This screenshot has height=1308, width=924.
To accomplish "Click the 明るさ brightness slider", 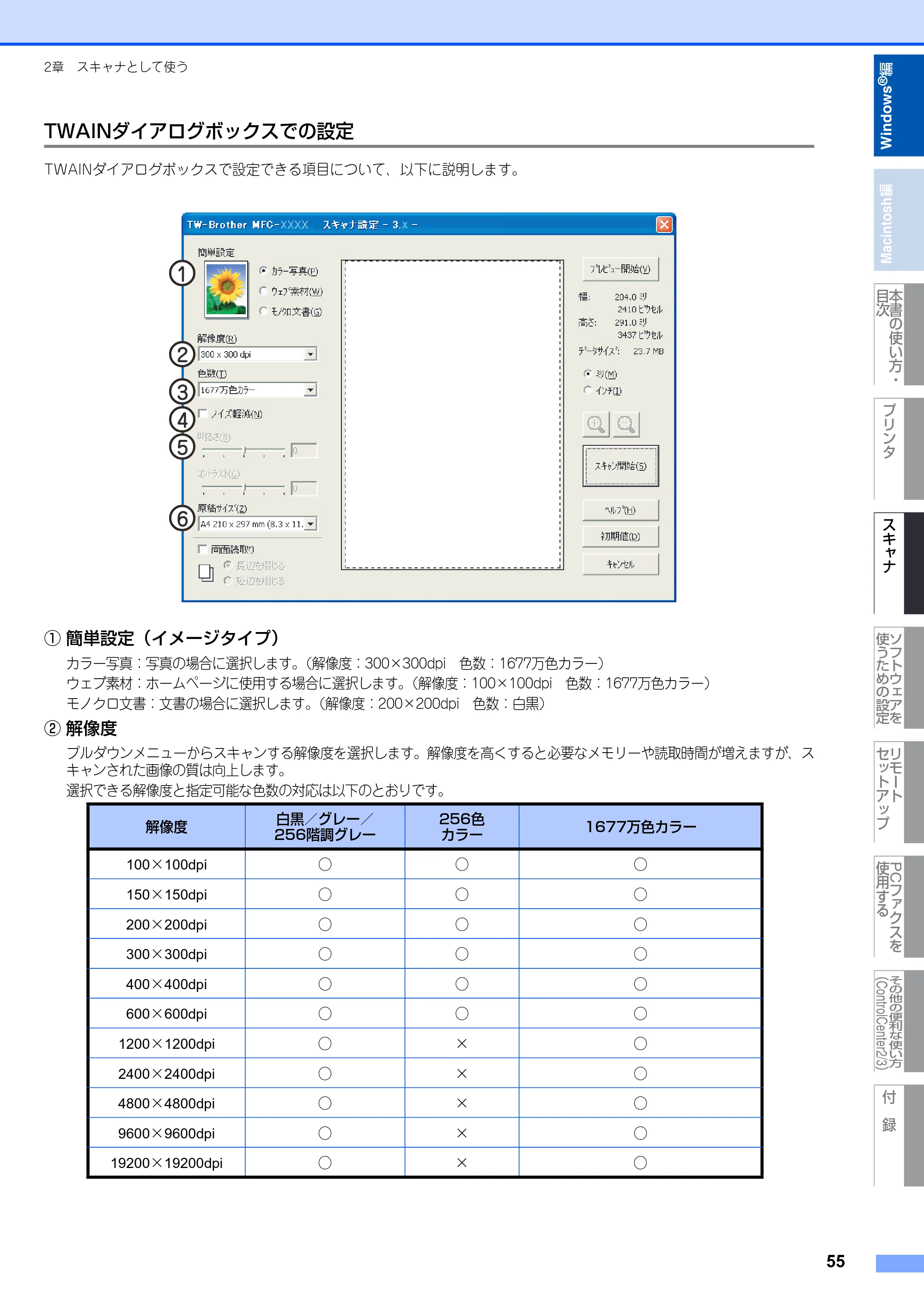I will (x=243, y=452).
